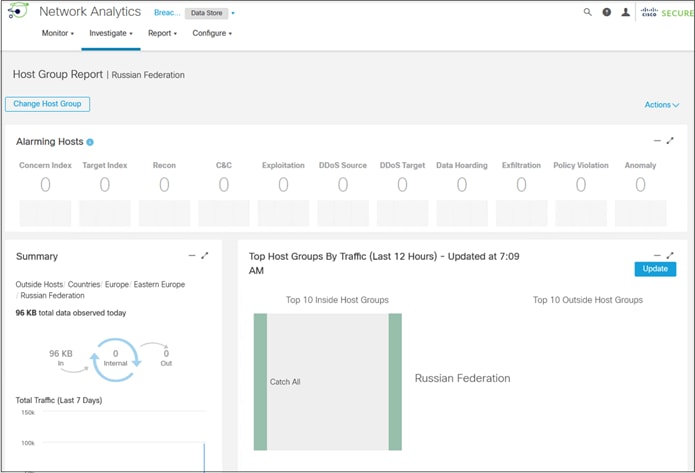Image resolution: width=695 pixels, height=473 pixels.
Task: Click the Russian Federation breadcrumb in Summary
Action: click(x=52, y=296)
